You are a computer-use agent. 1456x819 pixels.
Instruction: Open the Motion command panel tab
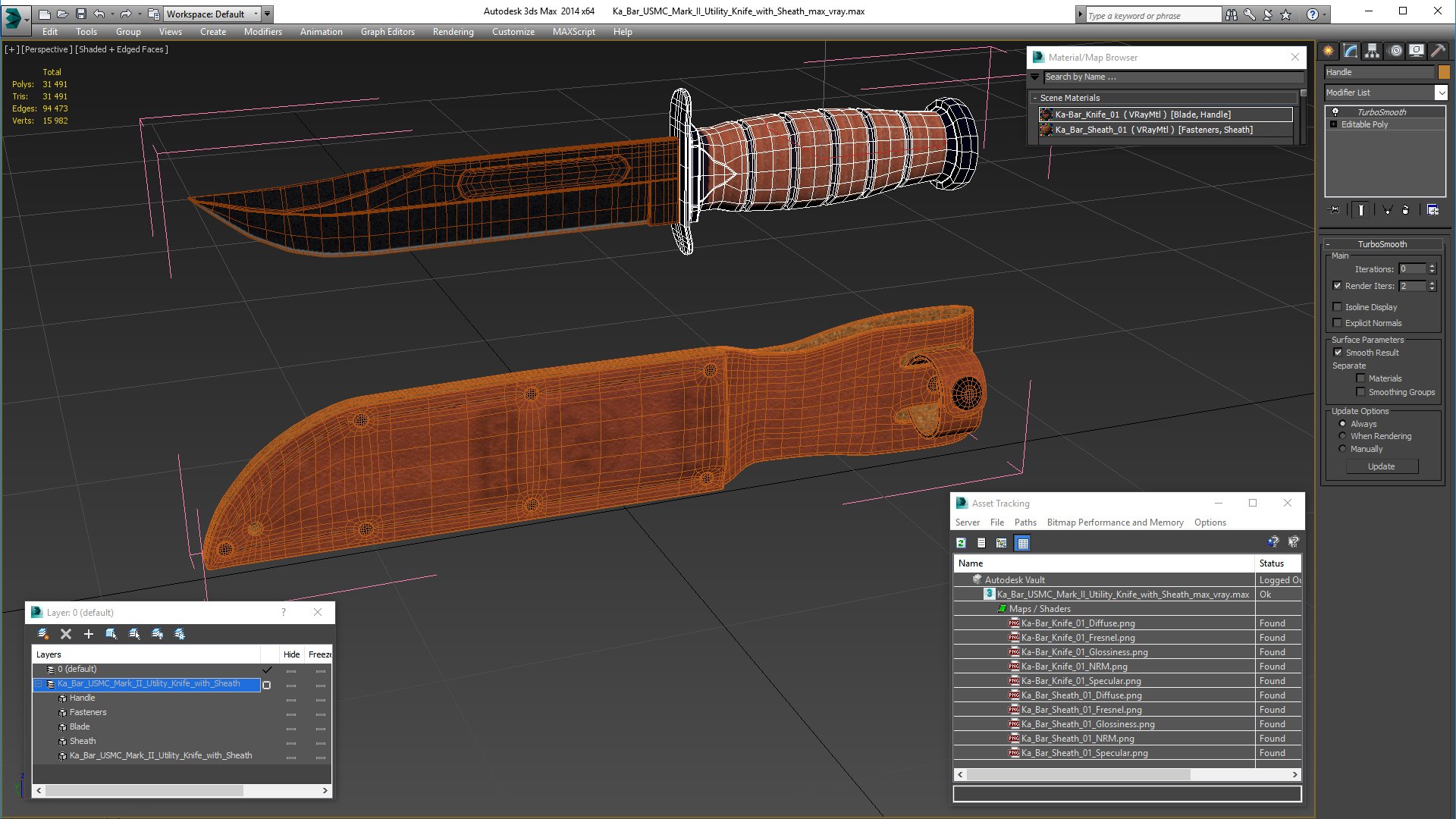[x=1395, y=51]
